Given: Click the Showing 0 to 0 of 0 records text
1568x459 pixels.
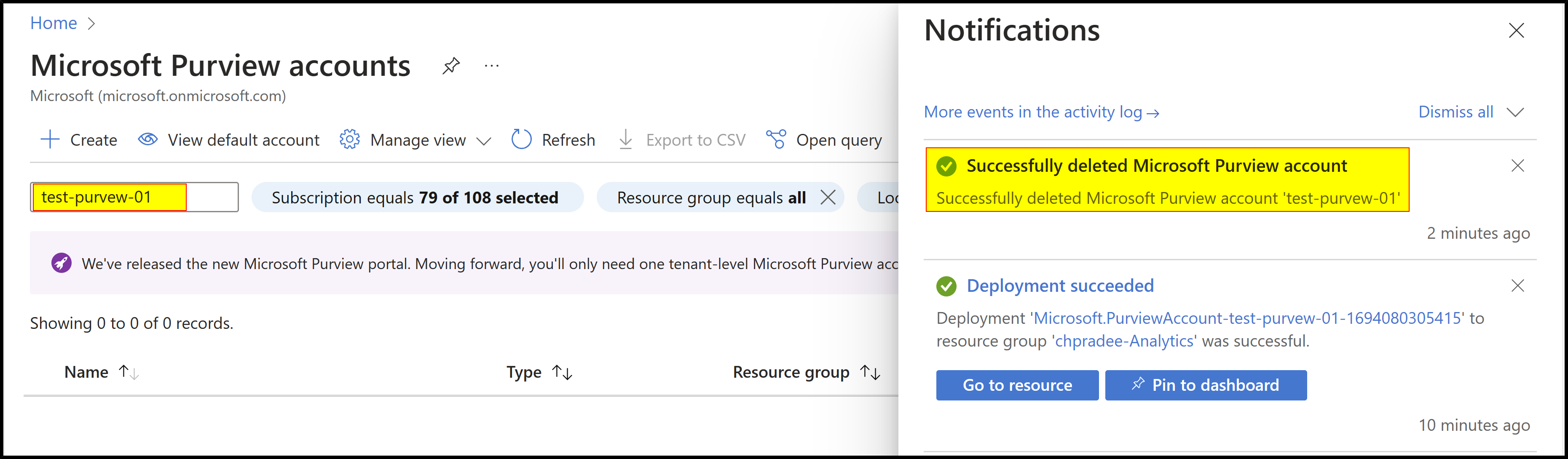Looking at the screenshot, I should tap(131, 323).
